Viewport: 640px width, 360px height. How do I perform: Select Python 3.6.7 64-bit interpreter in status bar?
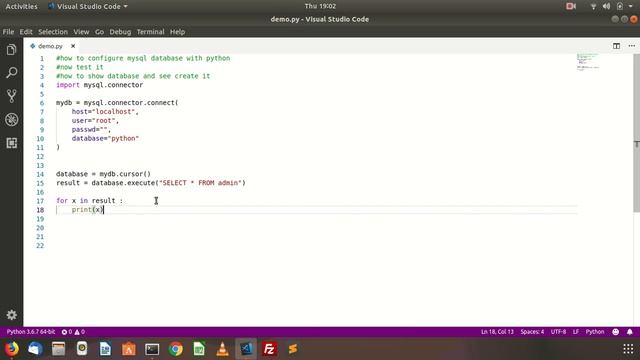(31, 332)
